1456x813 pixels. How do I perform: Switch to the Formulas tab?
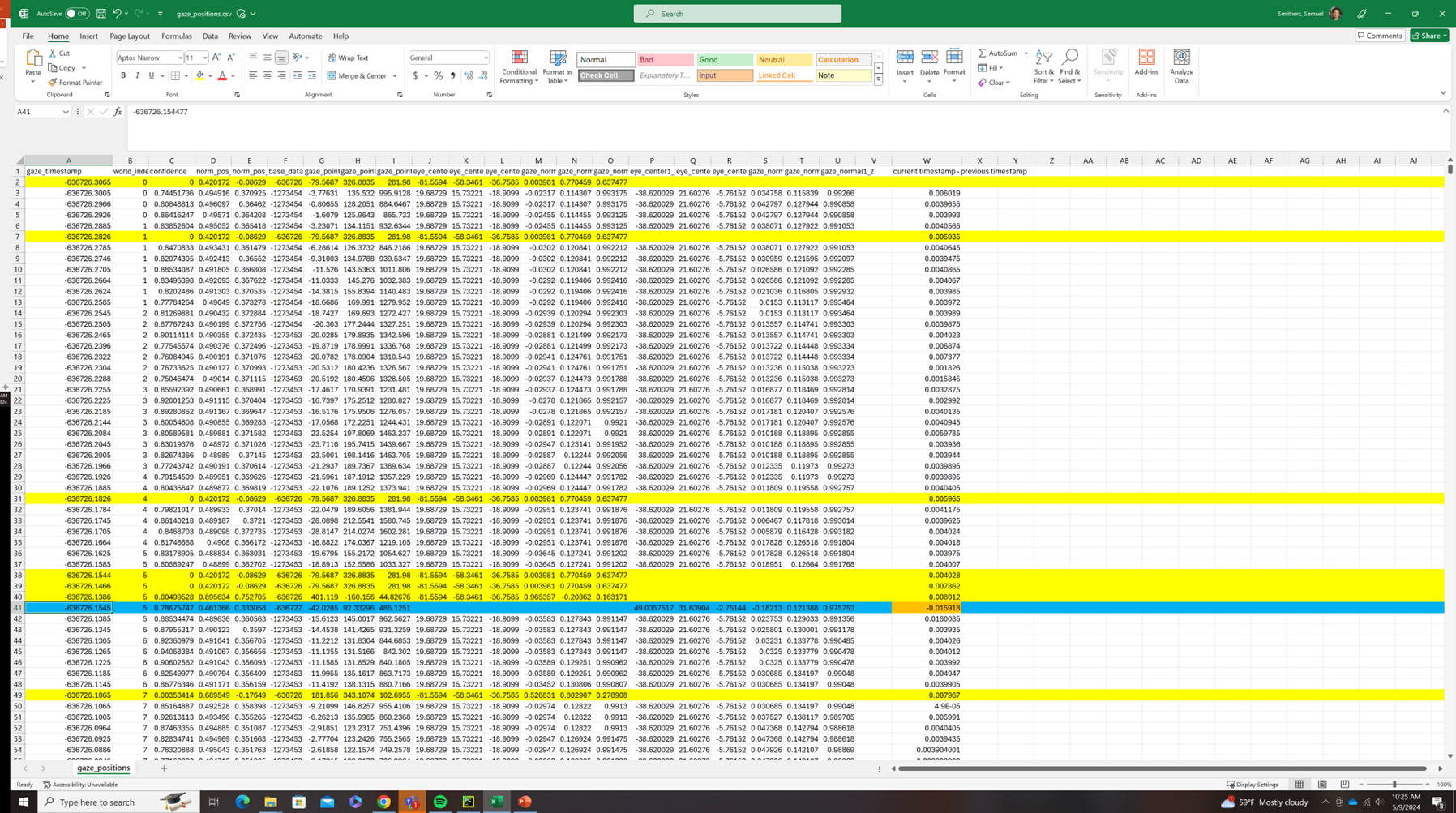[176, 36]
